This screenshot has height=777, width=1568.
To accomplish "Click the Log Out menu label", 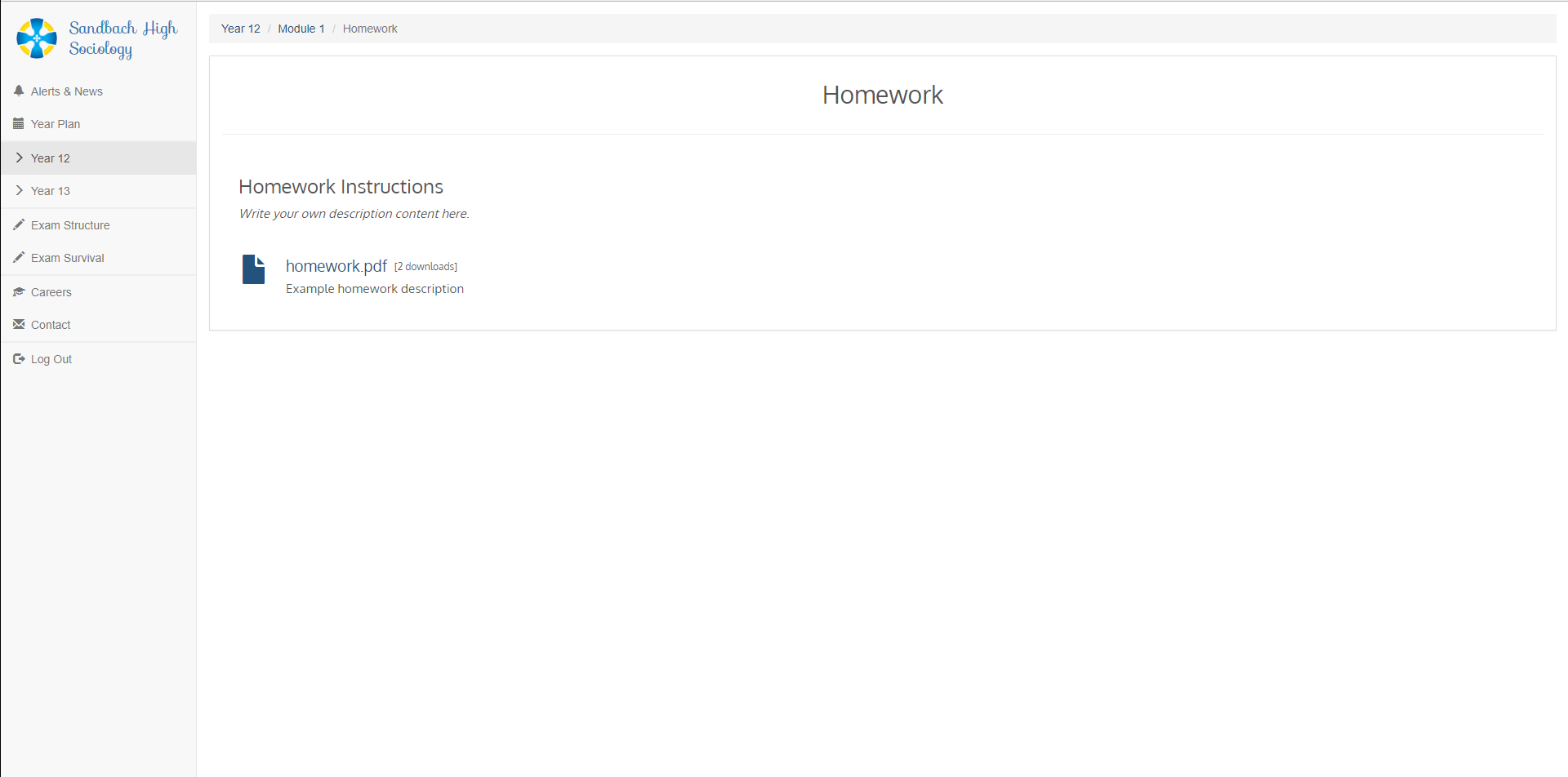I will pos(51,359).
